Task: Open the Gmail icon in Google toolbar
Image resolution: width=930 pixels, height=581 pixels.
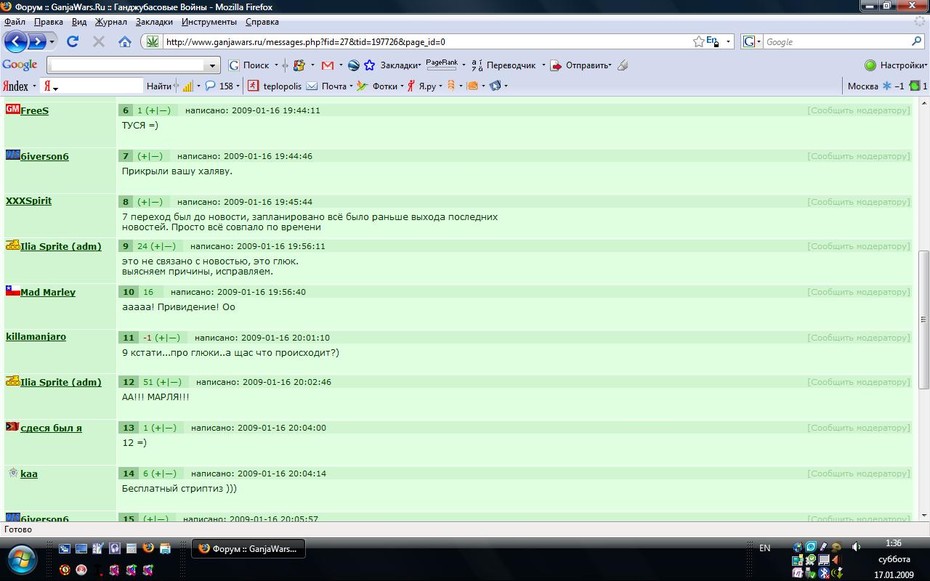Action: click(327, 65)
